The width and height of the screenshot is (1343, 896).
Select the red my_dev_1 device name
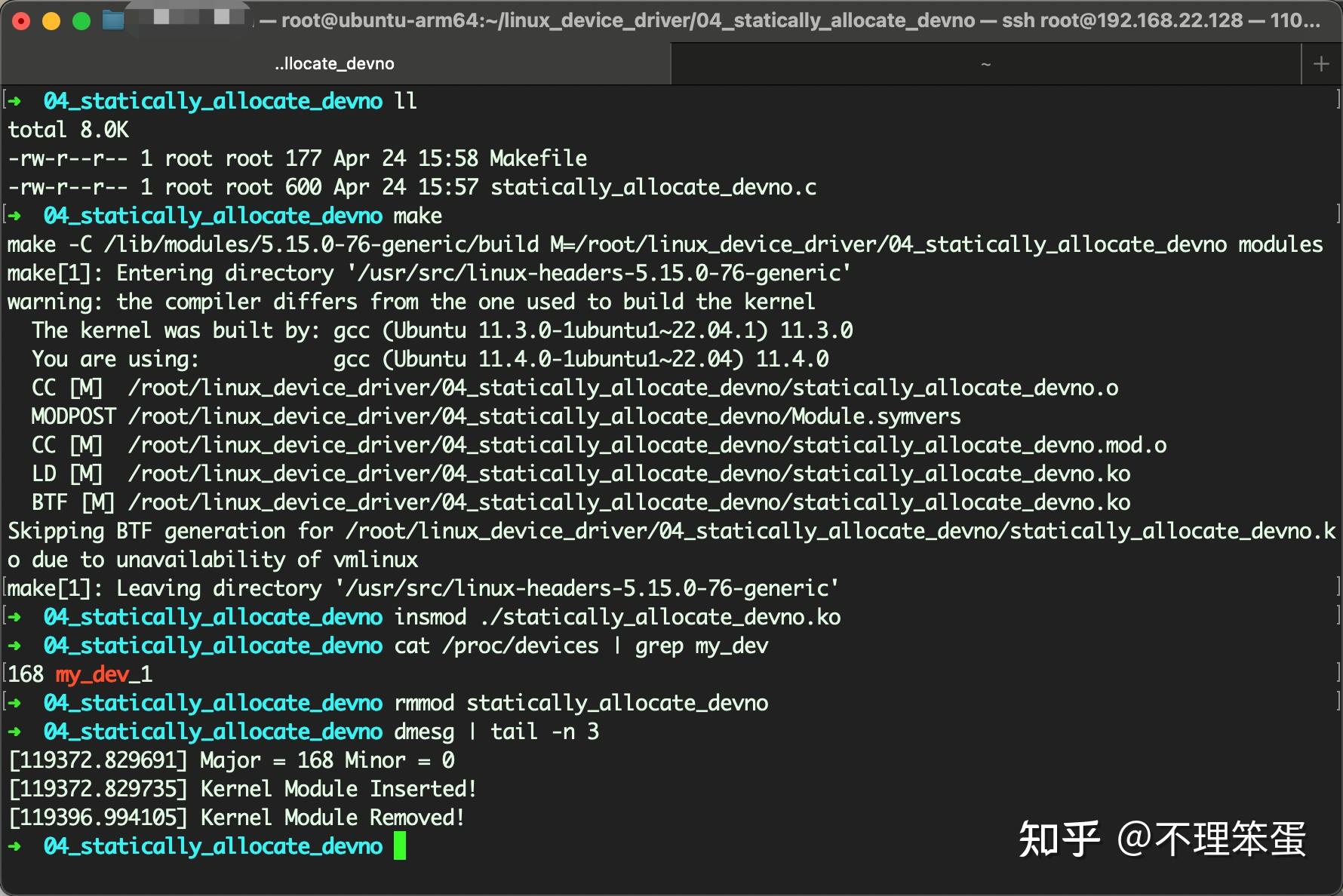point(104,674)
